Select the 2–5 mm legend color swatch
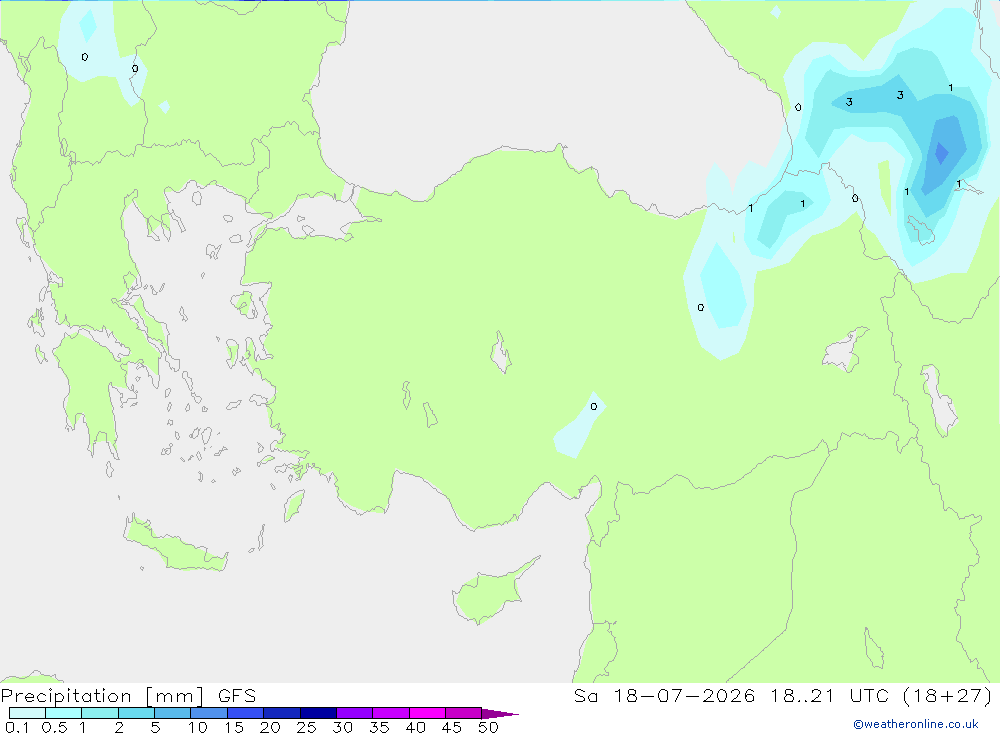Viewport: 1000px width, 733px height. point(136,713)
